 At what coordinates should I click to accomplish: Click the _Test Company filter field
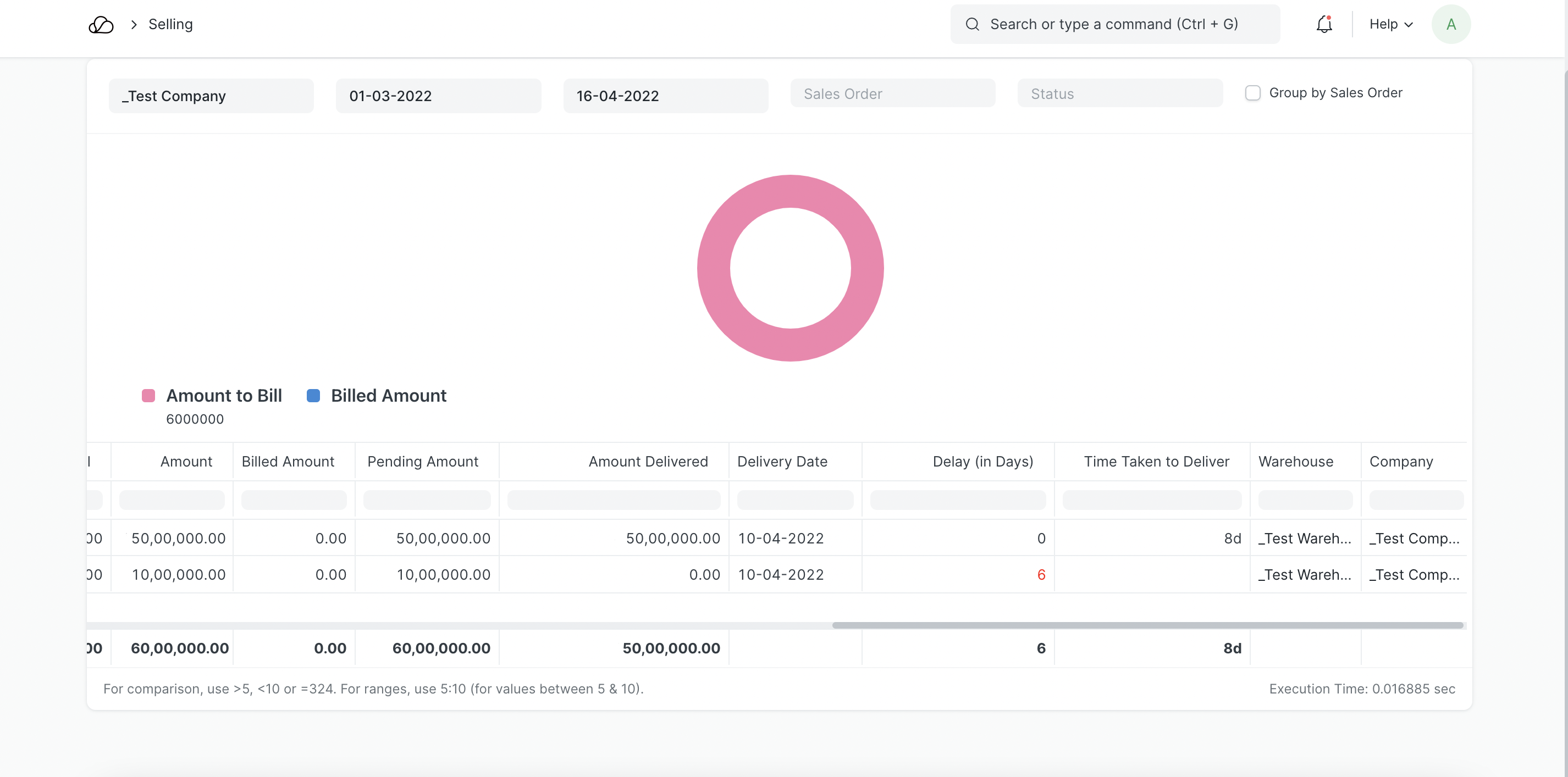211,96
